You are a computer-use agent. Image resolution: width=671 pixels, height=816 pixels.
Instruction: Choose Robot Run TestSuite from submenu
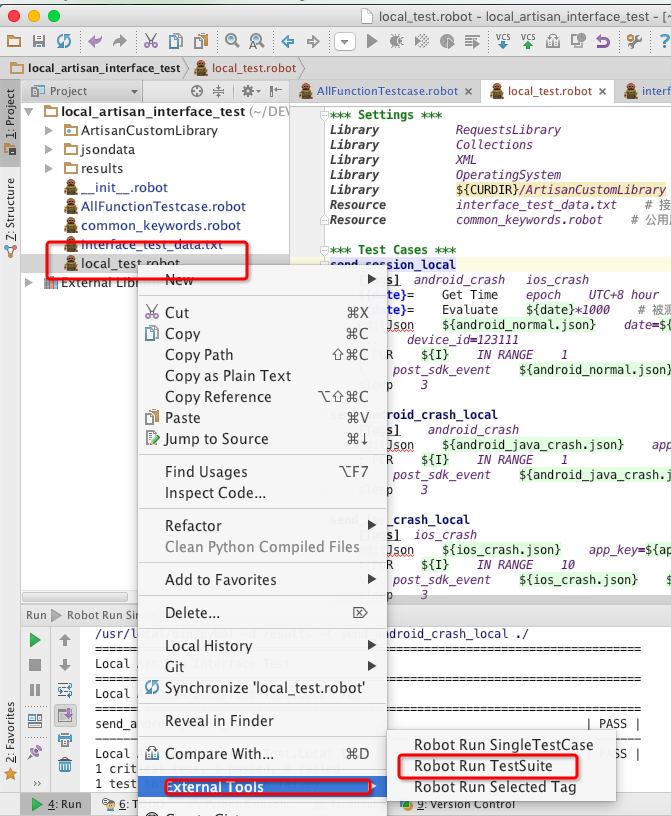coord(485,766)
